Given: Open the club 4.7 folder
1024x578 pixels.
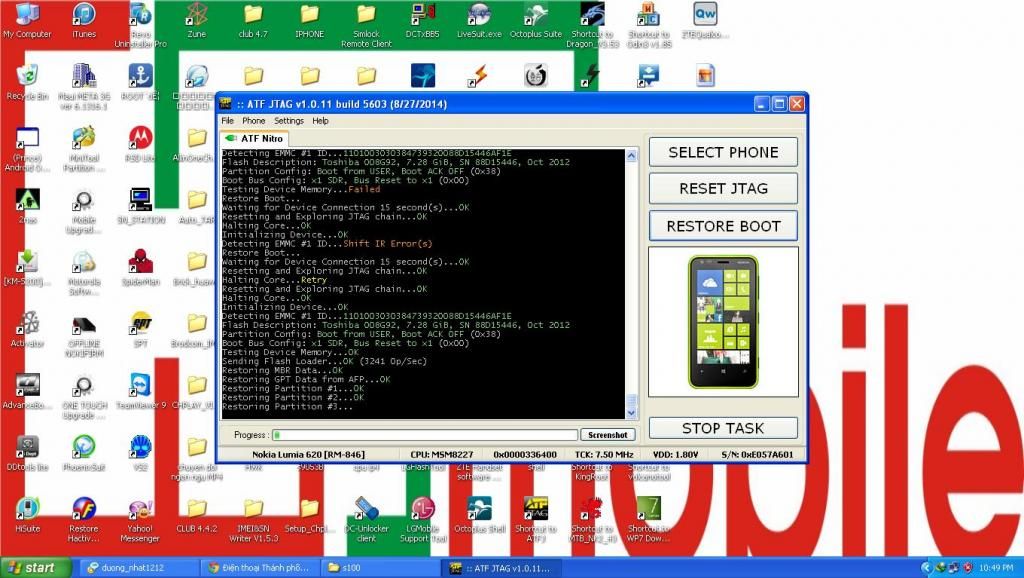Looking at the screenshot, I should pos(253,20).
